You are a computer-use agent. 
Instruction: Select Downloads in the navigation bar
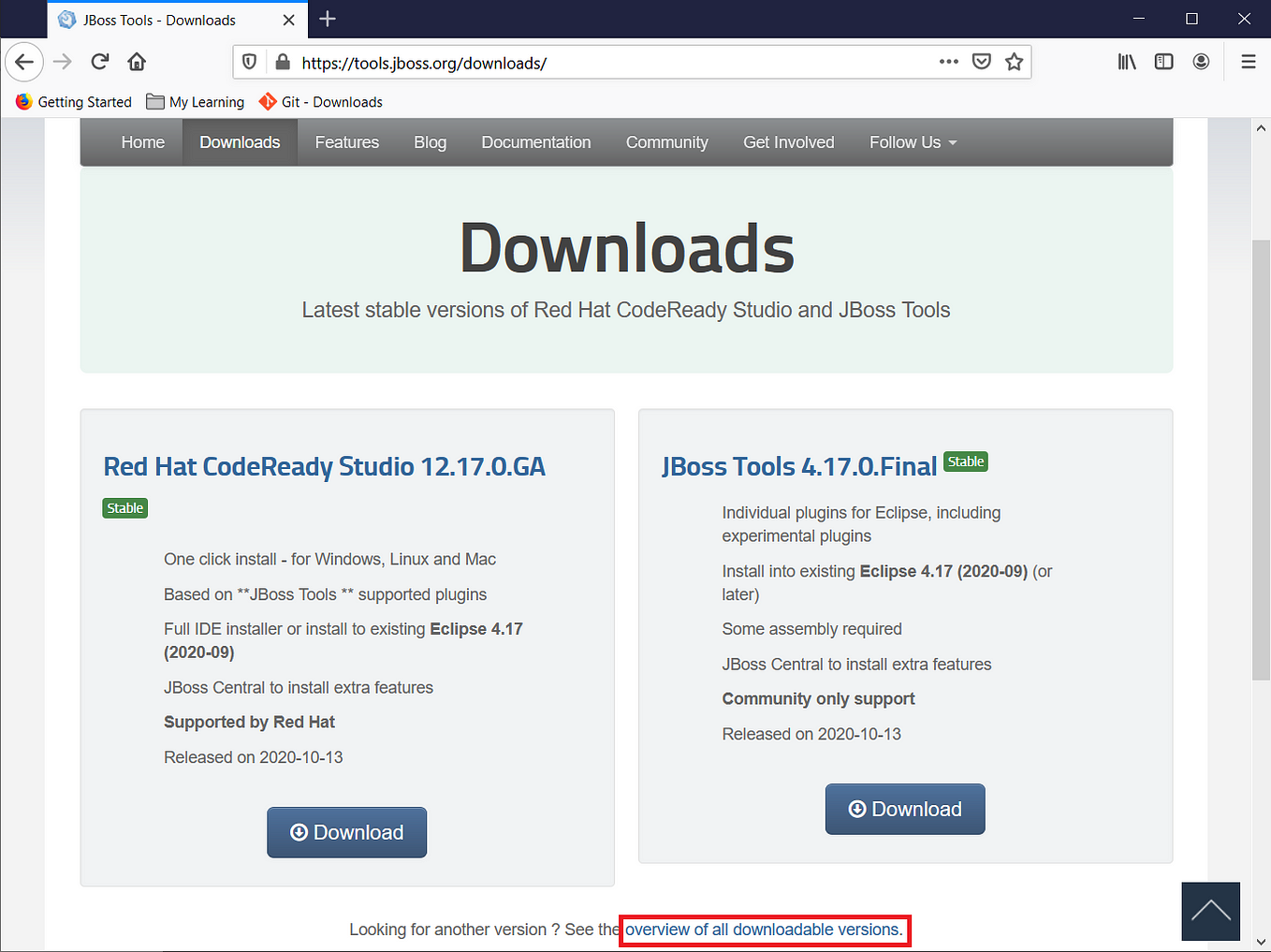pyautogui.click(x=240, y=142)
